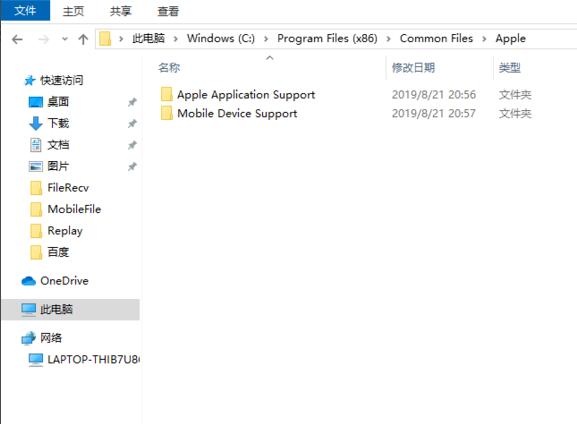Click the date 2019/8/21 20:57
Image resolution: width=577 pixels, height=424 pixels.
[433, 113]
